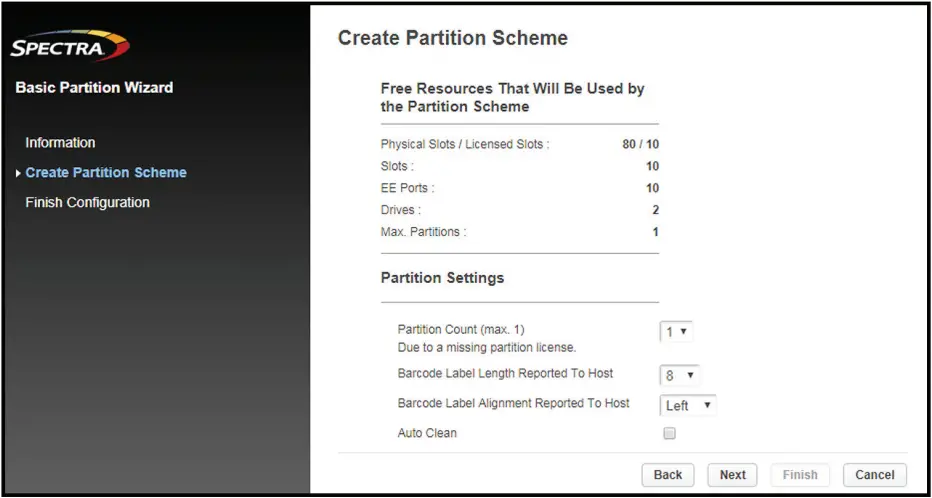932x498 pixels.
Task: Click the greyed-out Finish button
Action: point(799,475)
